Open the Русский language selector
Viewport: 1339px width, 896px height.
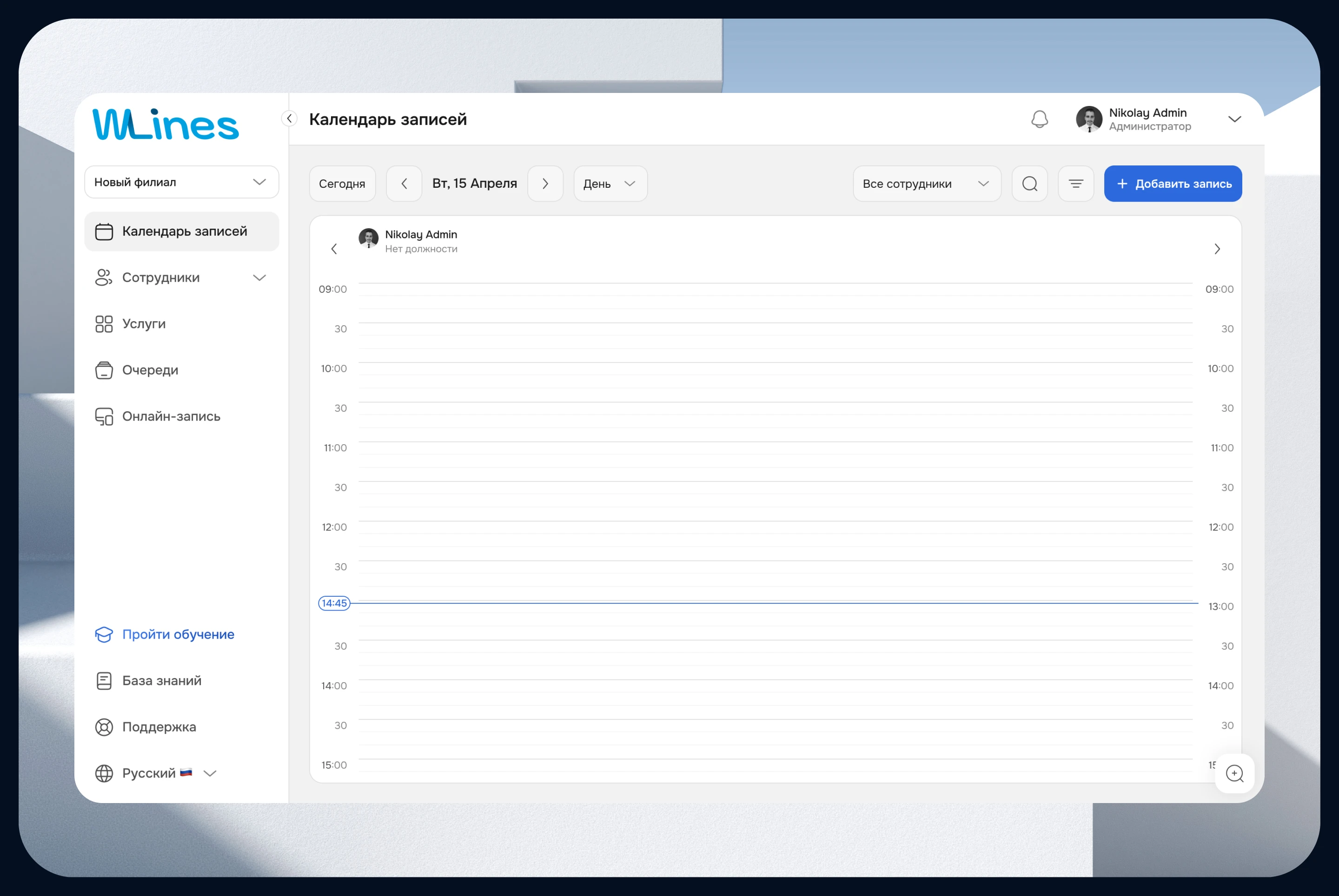pyautogui.click(x=155, y=773)
